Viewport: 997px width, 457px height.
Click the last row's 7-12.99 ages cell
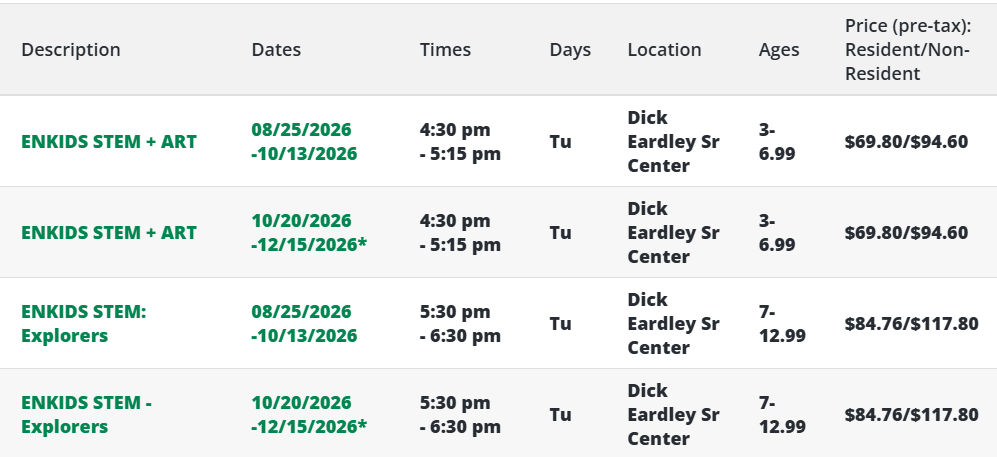[782, 414]
